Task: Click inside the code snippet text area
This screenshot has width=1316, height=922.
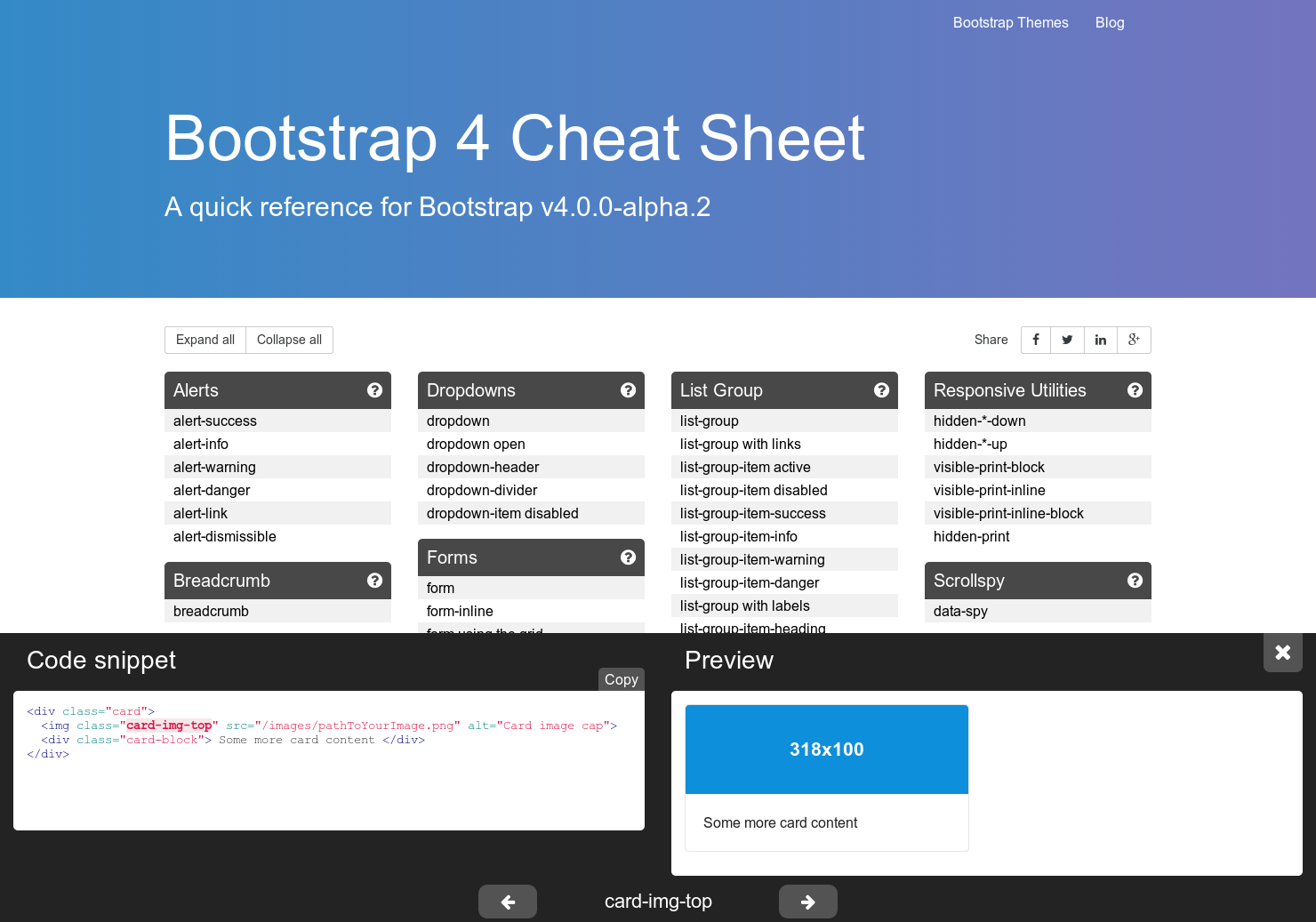Action: pos(329,760)
